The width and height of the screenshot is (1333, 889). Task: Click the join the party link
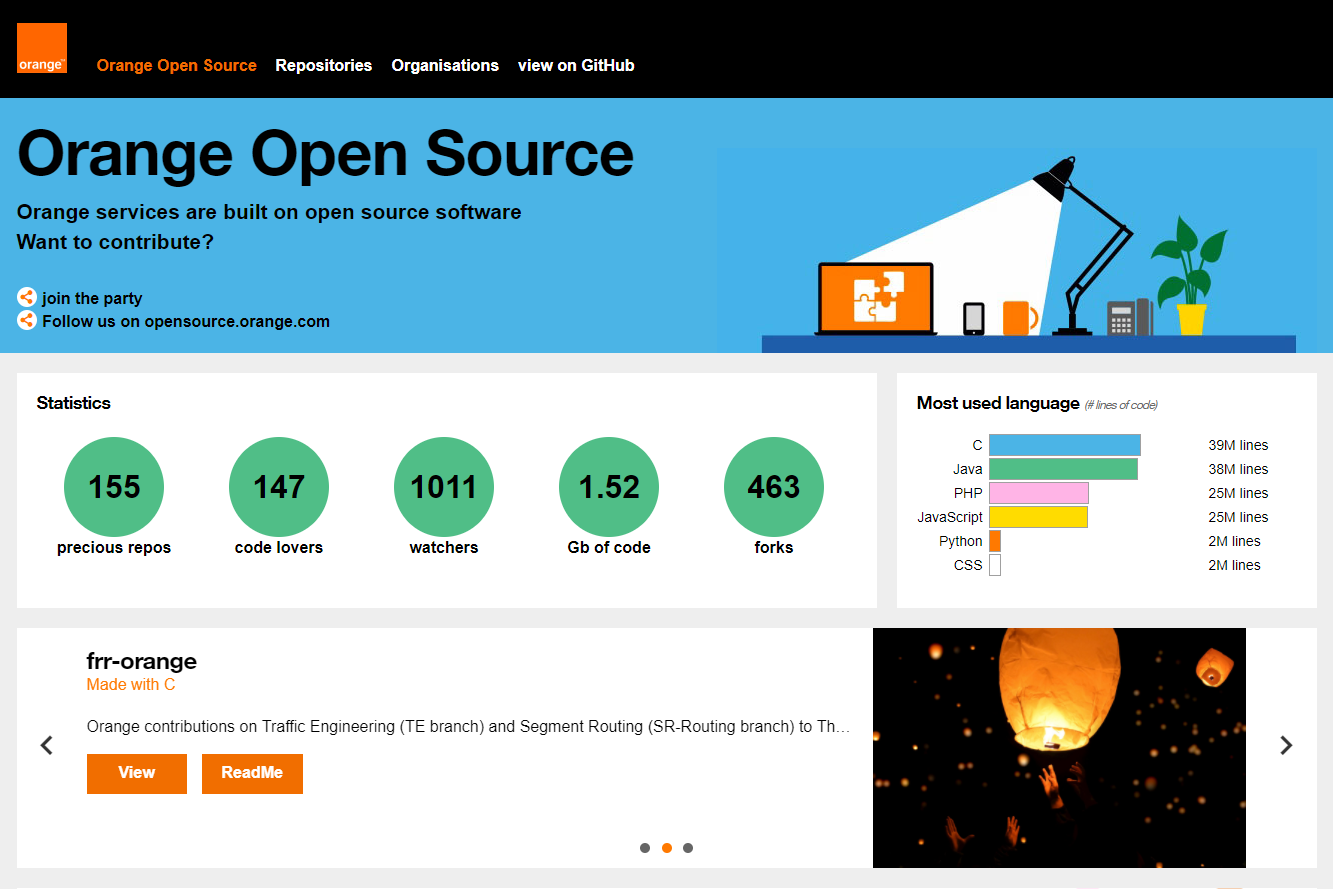(92, 298)
